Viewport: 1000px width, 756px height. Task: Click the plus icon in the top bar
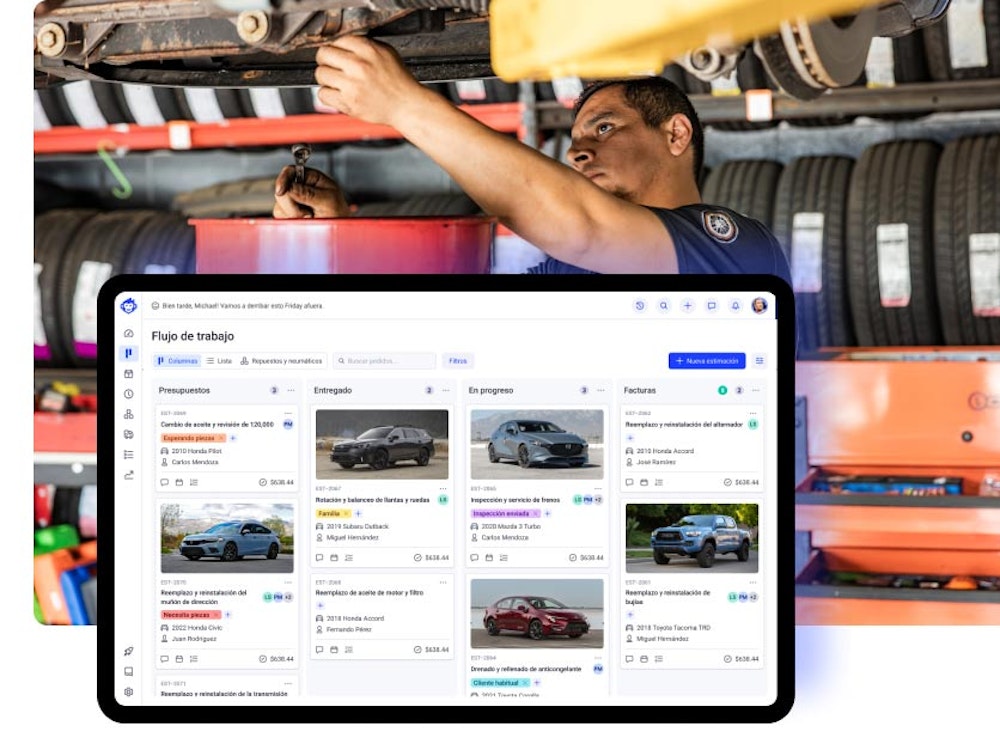point(688,306)
